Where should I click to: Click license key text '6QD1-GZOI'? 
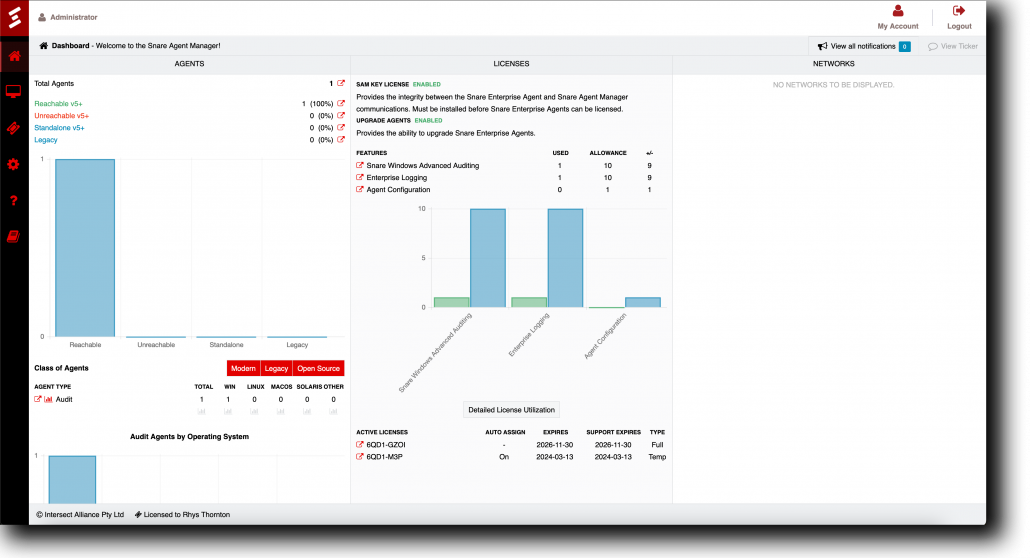386,445
